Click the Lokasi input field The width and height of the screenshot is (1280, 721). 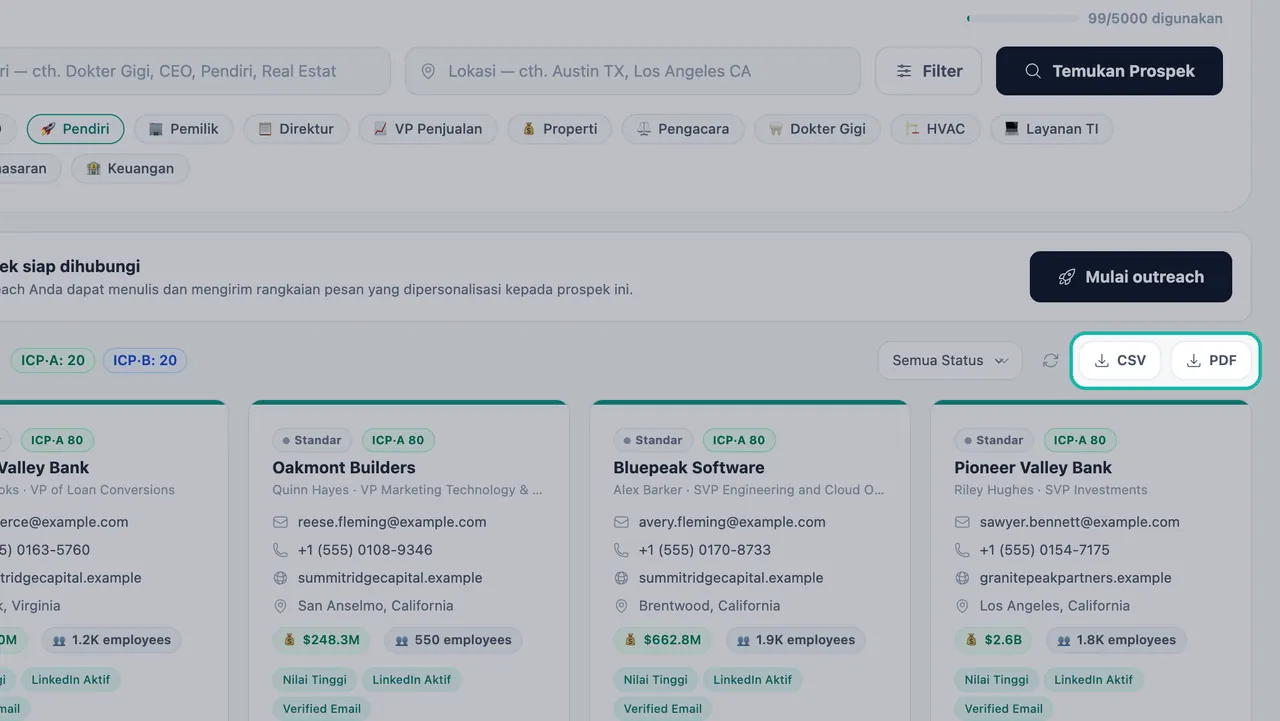[633, 71]
